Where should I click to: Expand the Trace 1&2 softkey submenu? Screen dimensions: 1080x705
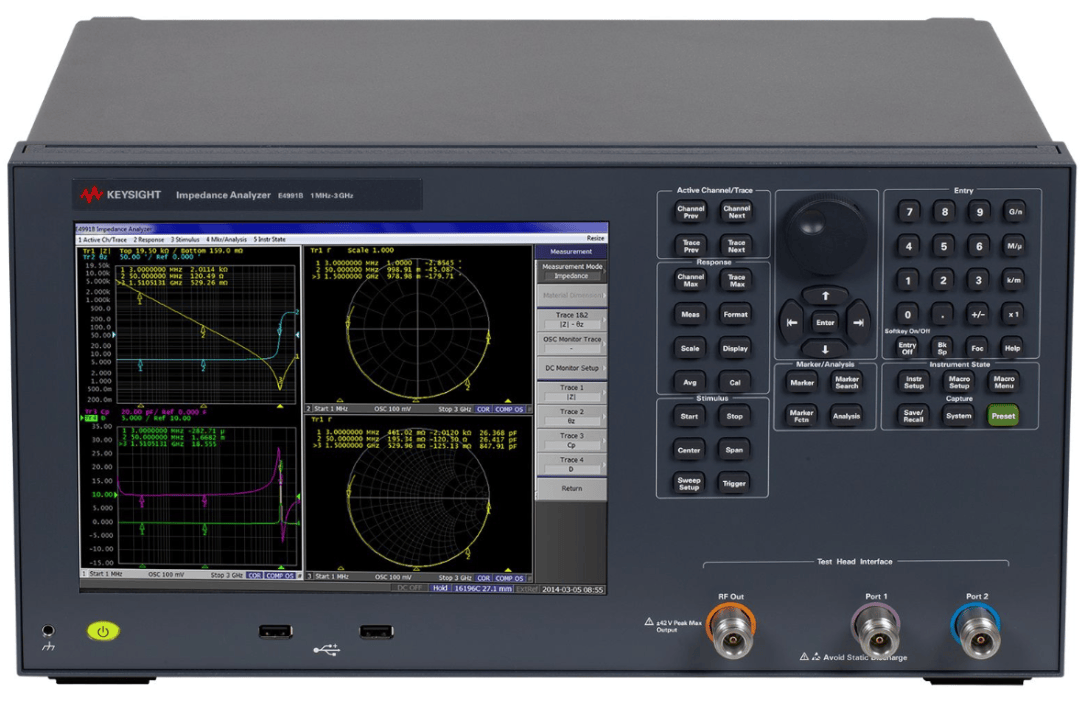(x=571, y=319)
